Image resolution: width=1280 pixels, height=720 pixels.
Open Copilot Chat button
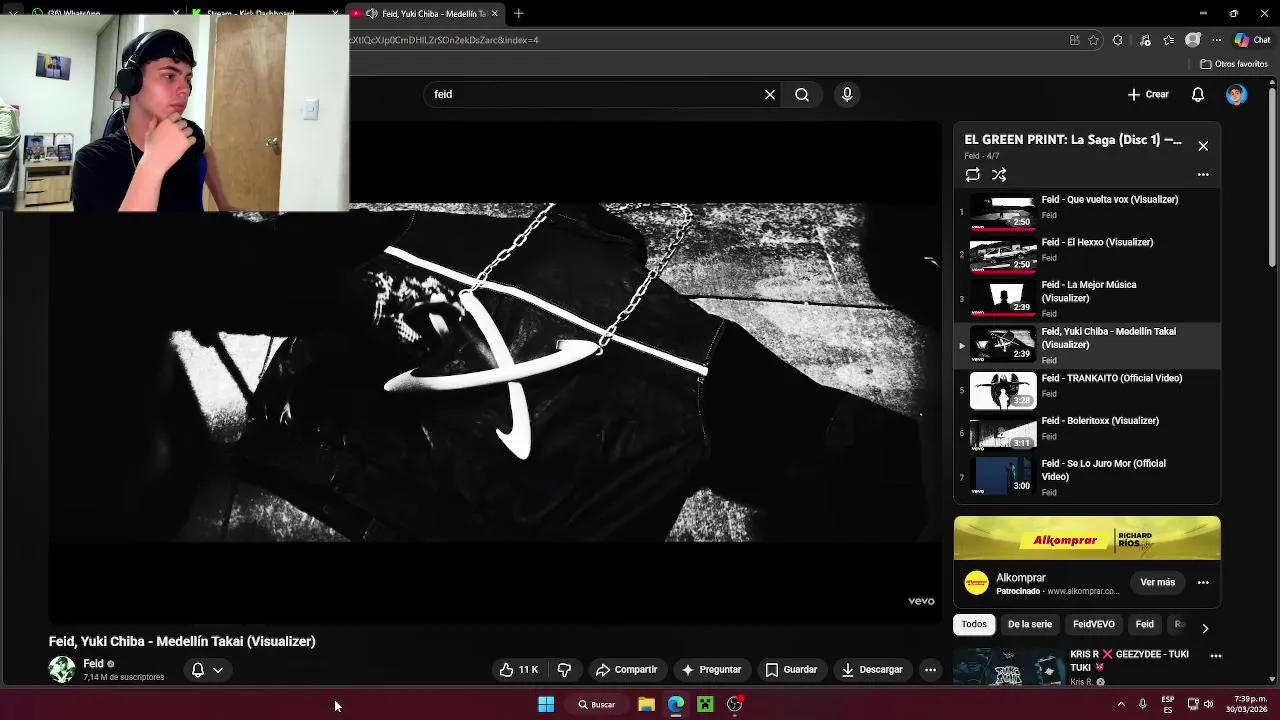[x=1252, y=40]
